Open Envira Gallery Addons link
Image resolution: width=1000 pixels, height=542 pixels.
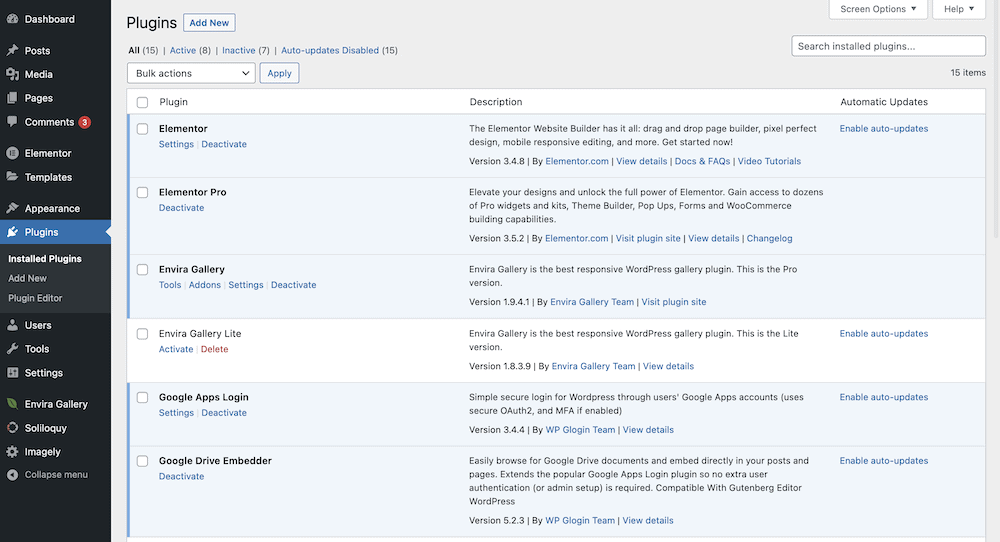205,285
